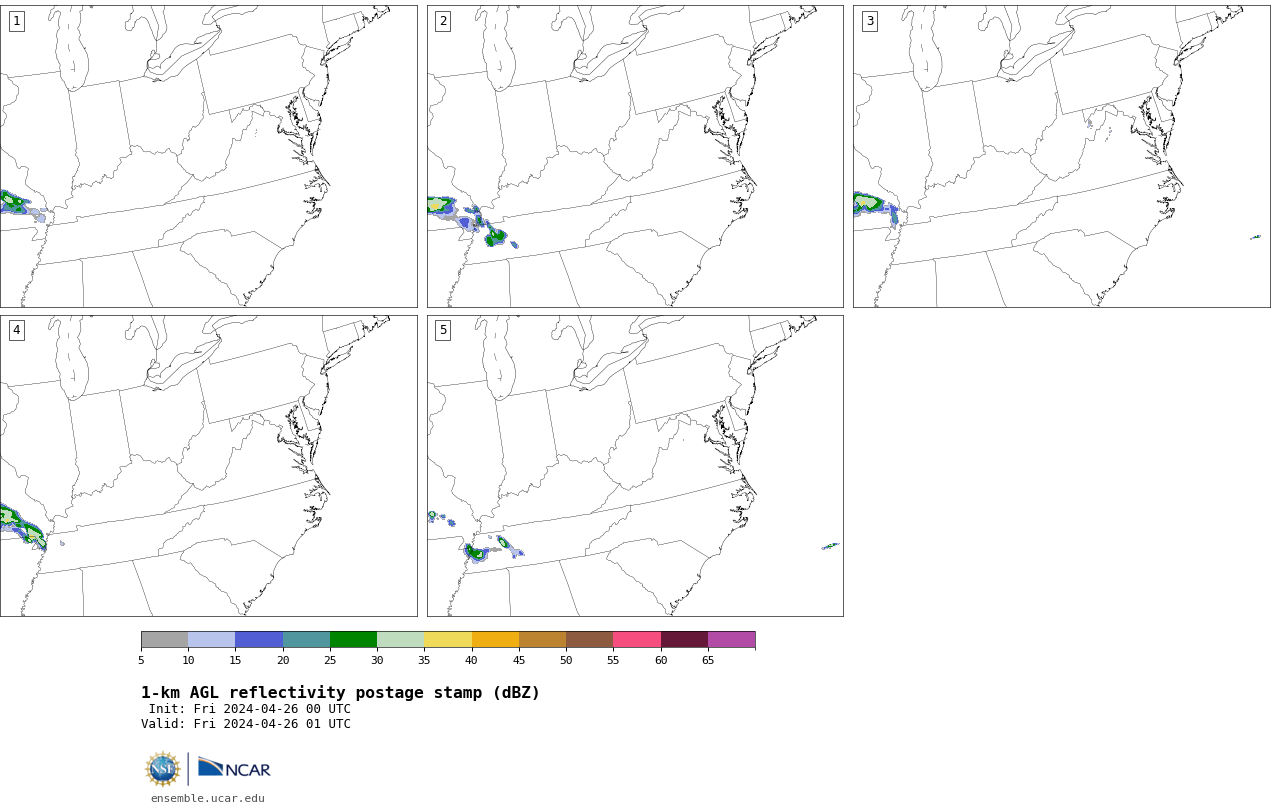Click the brown 50-55 dBZ swatch
Screen dimensions: 1280x809
[x=590, y=640]
